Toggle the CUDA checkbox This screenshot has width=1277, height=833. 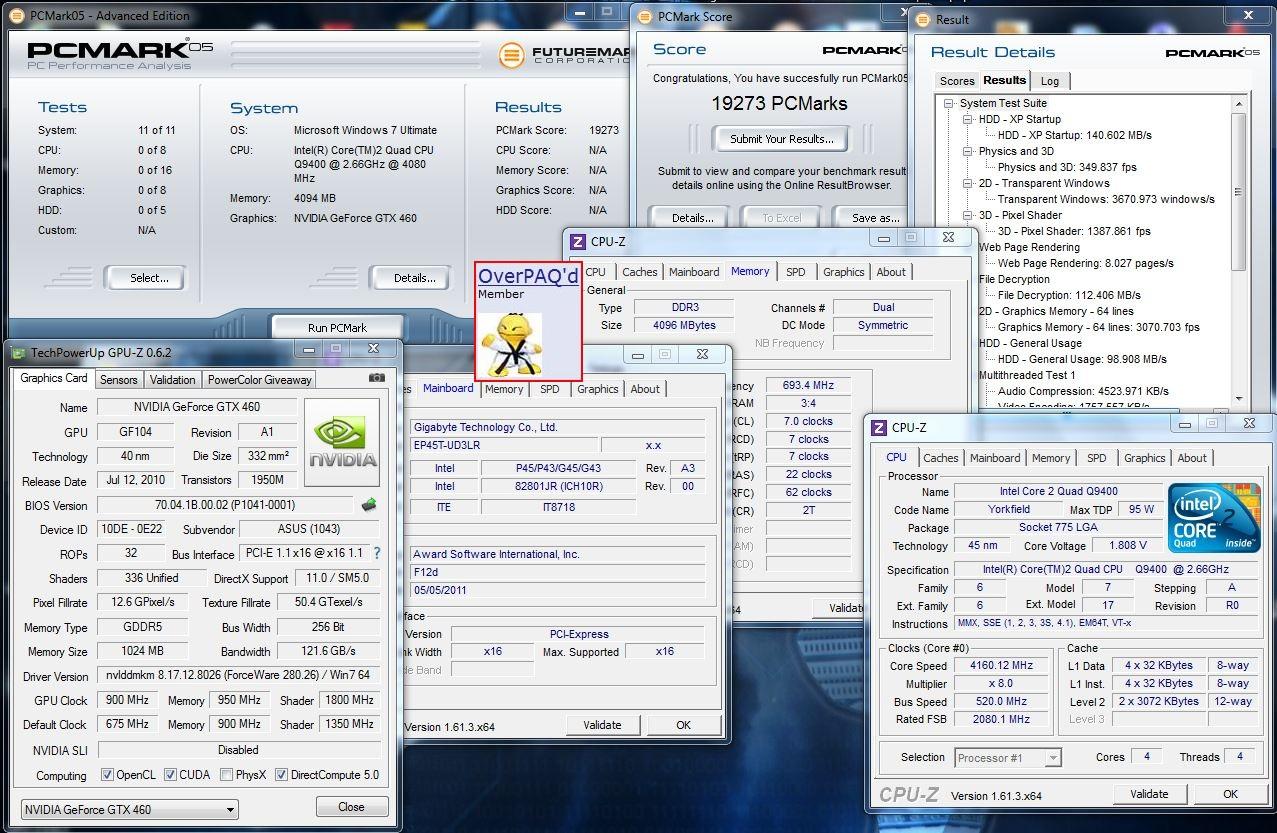[171, 775]
